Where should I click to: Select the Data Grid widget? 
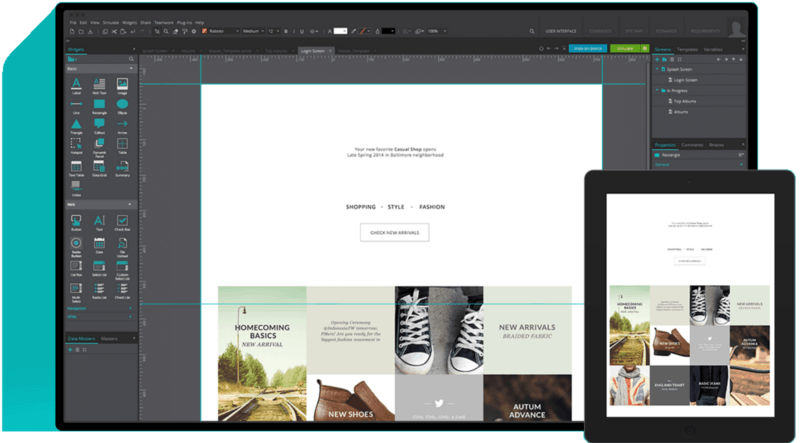(x=99, y=169)
